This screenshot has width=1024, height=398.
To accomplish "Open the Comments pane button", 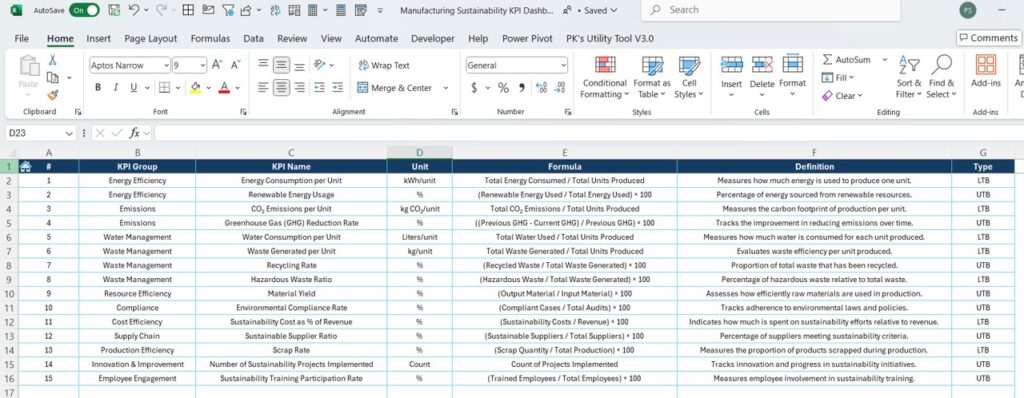I will point(988,38).
